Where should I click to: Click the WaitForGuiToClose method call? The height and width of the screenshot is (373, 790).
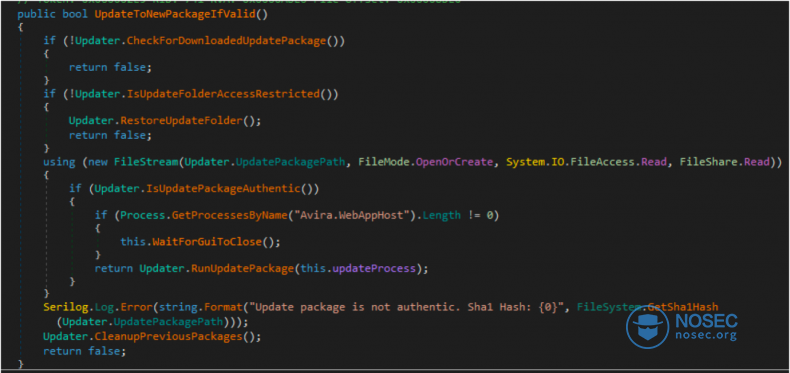coord(207,242)
